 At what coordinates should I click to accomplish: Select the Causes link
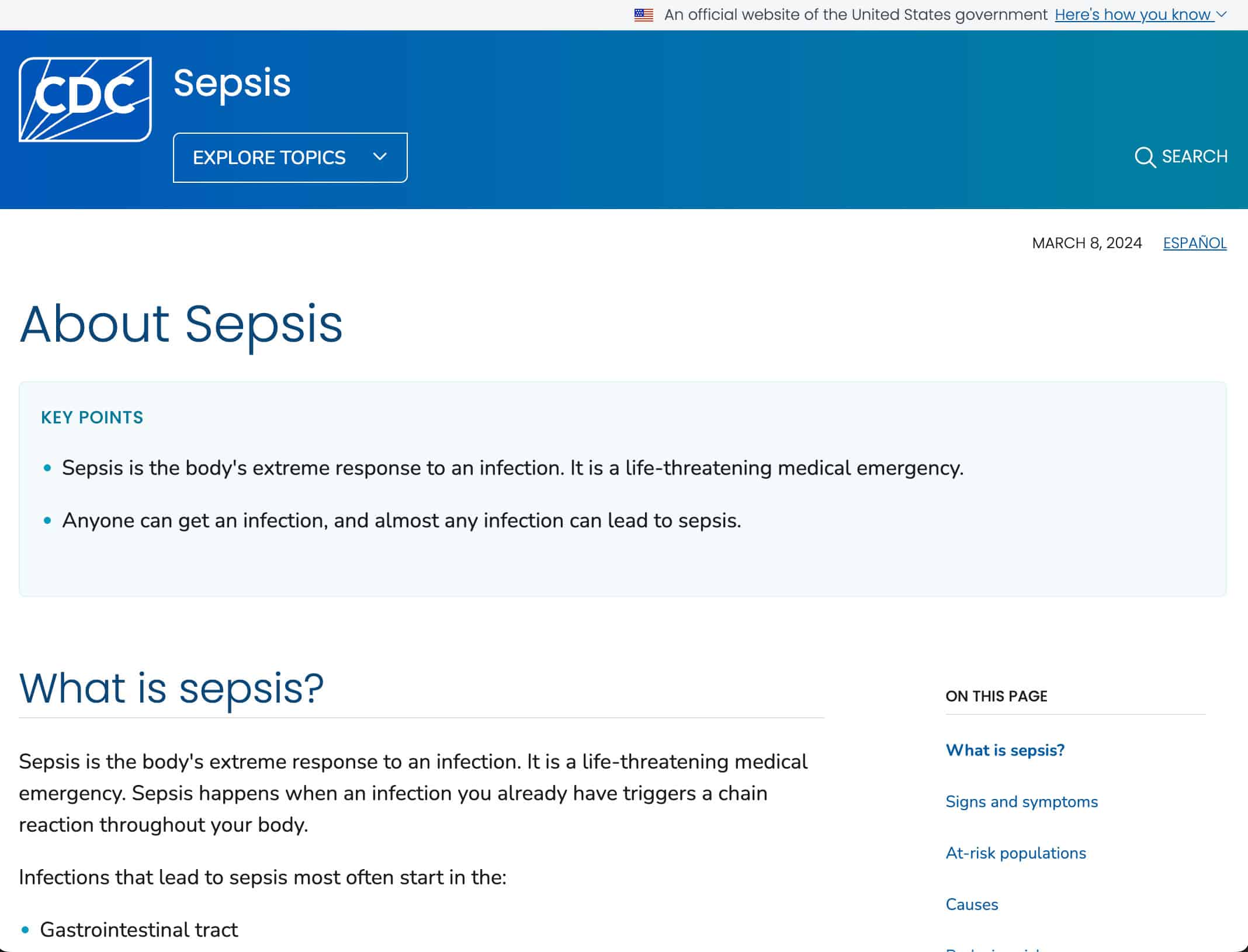972,905
